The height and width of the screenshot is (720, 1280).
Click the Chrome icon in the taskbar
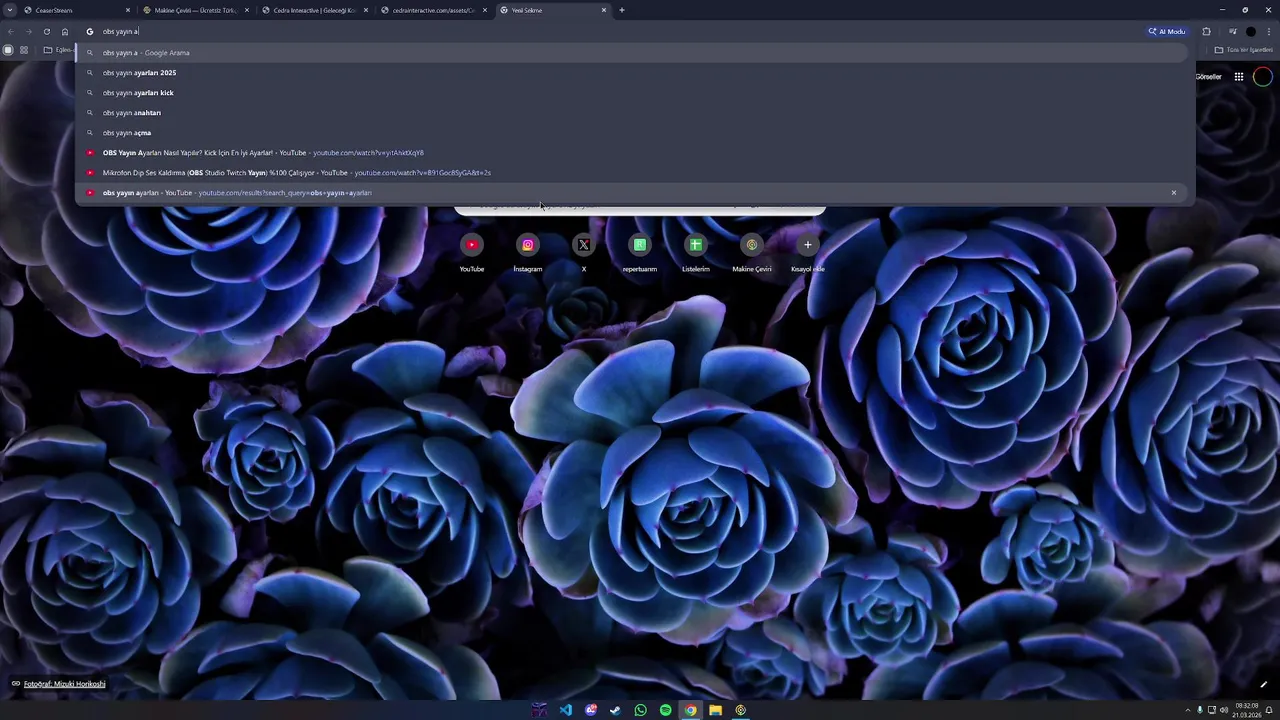(x=690, y=710)
